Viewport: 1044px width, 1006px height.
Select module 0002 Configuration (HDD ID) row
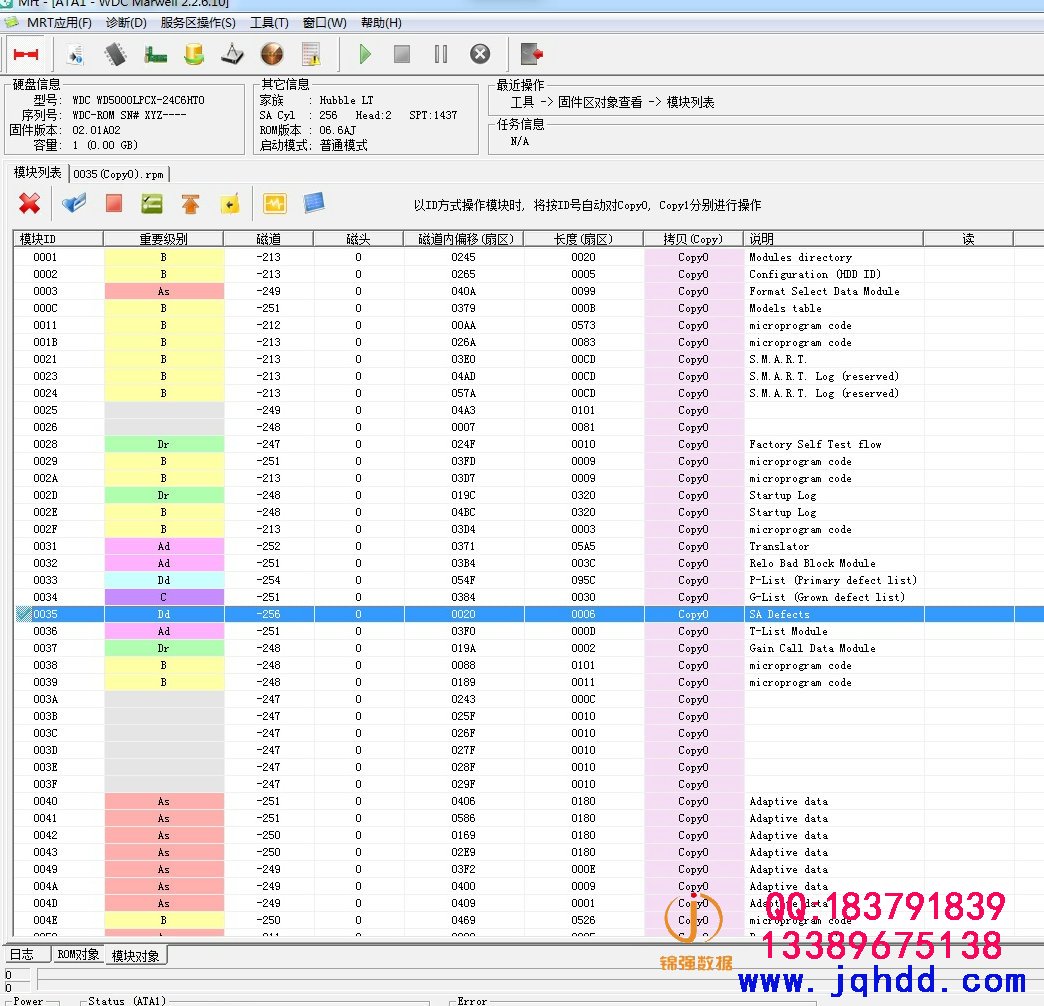click(x=529, y=274)
